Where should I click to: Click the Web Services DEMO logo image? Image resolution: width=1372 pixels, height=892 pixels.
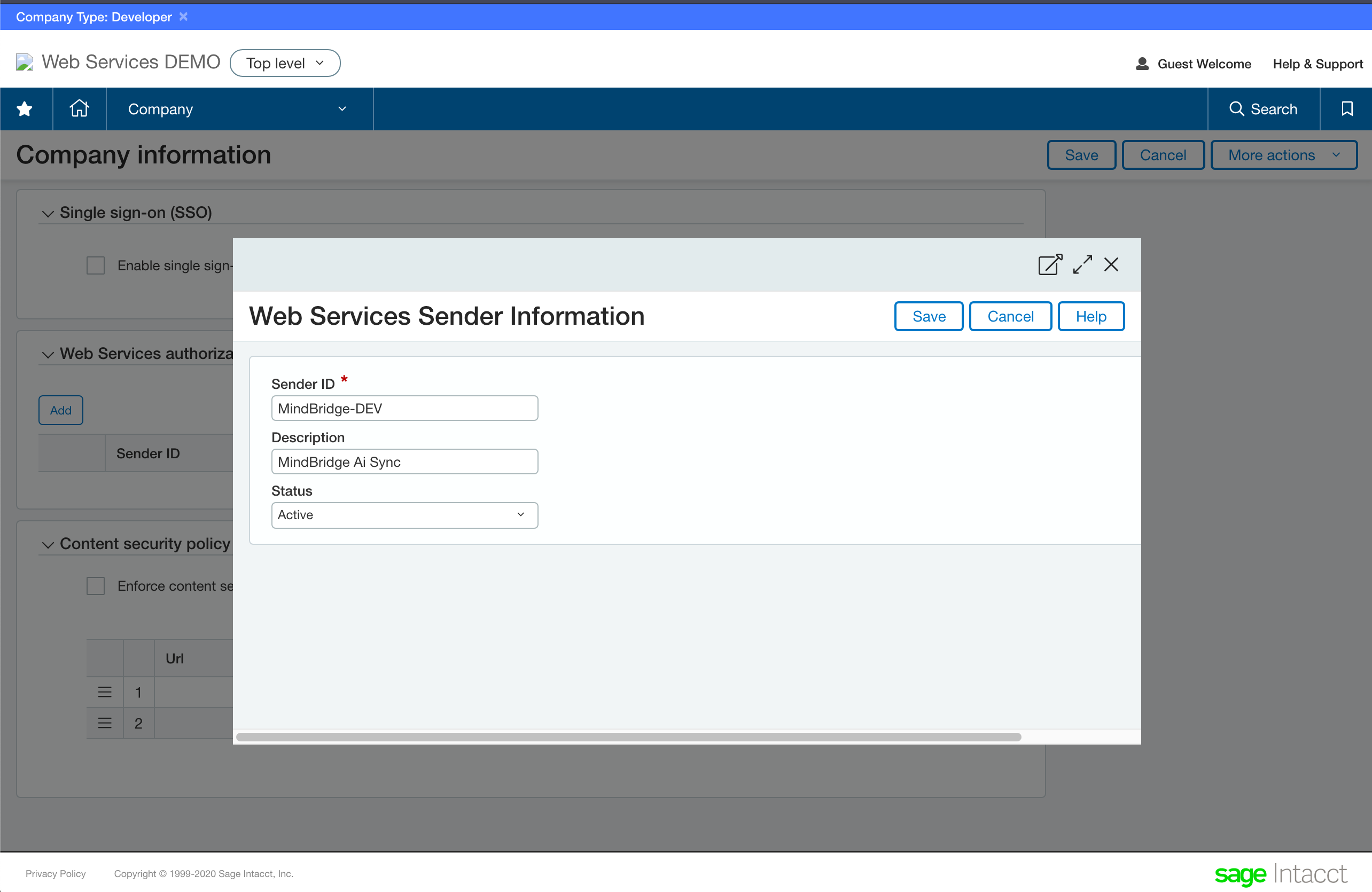click(x=24, y=62)
